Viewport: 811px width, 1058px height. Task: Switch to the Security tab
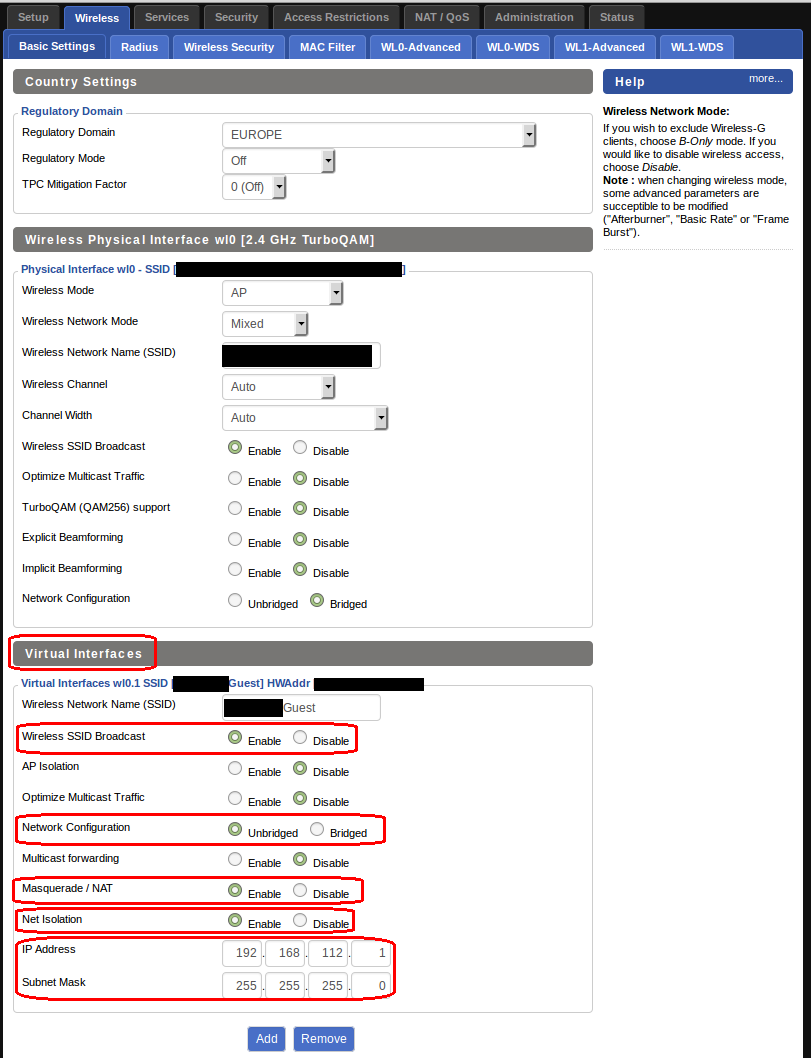(x=236, y=17)
